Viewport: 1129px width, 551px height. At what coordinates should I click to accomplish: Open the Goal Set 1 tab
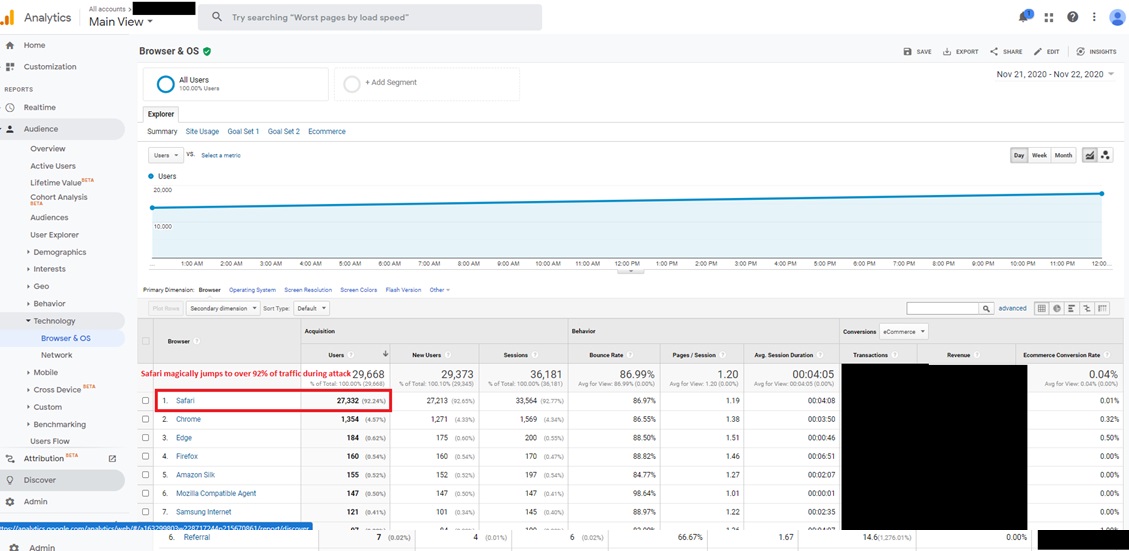243,132
